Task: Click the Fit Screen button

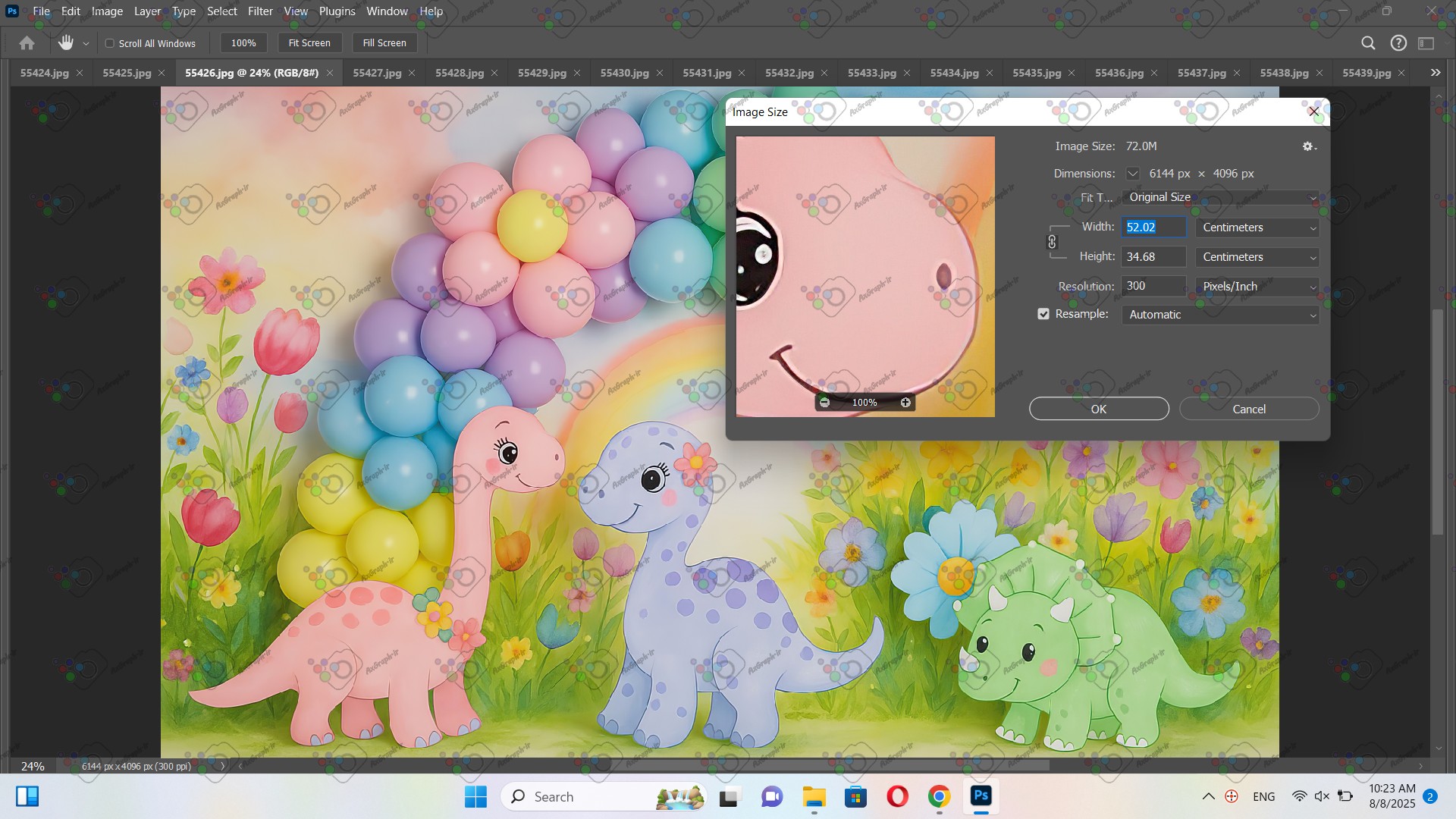Action: [x=309, y=43]
